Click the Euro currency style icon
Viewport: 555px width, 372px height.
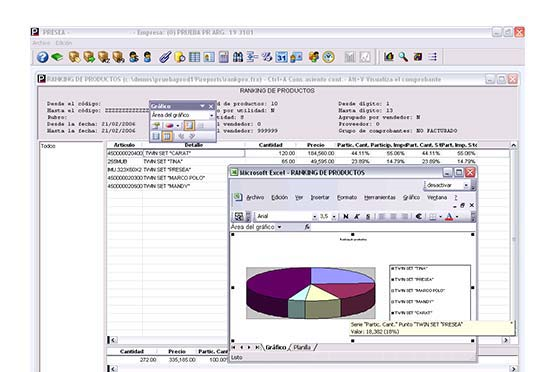coord(418,216)
